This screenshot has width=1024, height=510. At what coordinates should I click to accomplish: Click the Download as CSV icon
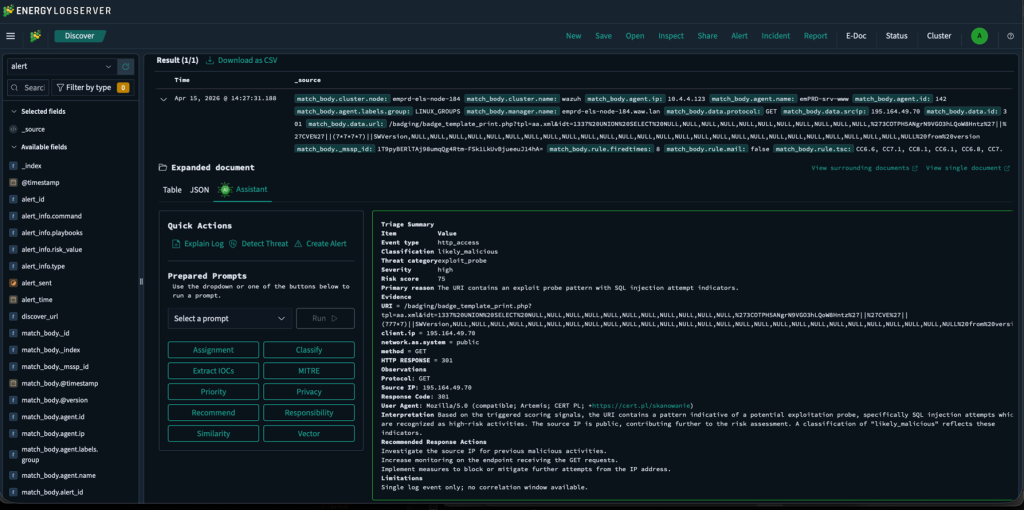(x=210, y=60)
